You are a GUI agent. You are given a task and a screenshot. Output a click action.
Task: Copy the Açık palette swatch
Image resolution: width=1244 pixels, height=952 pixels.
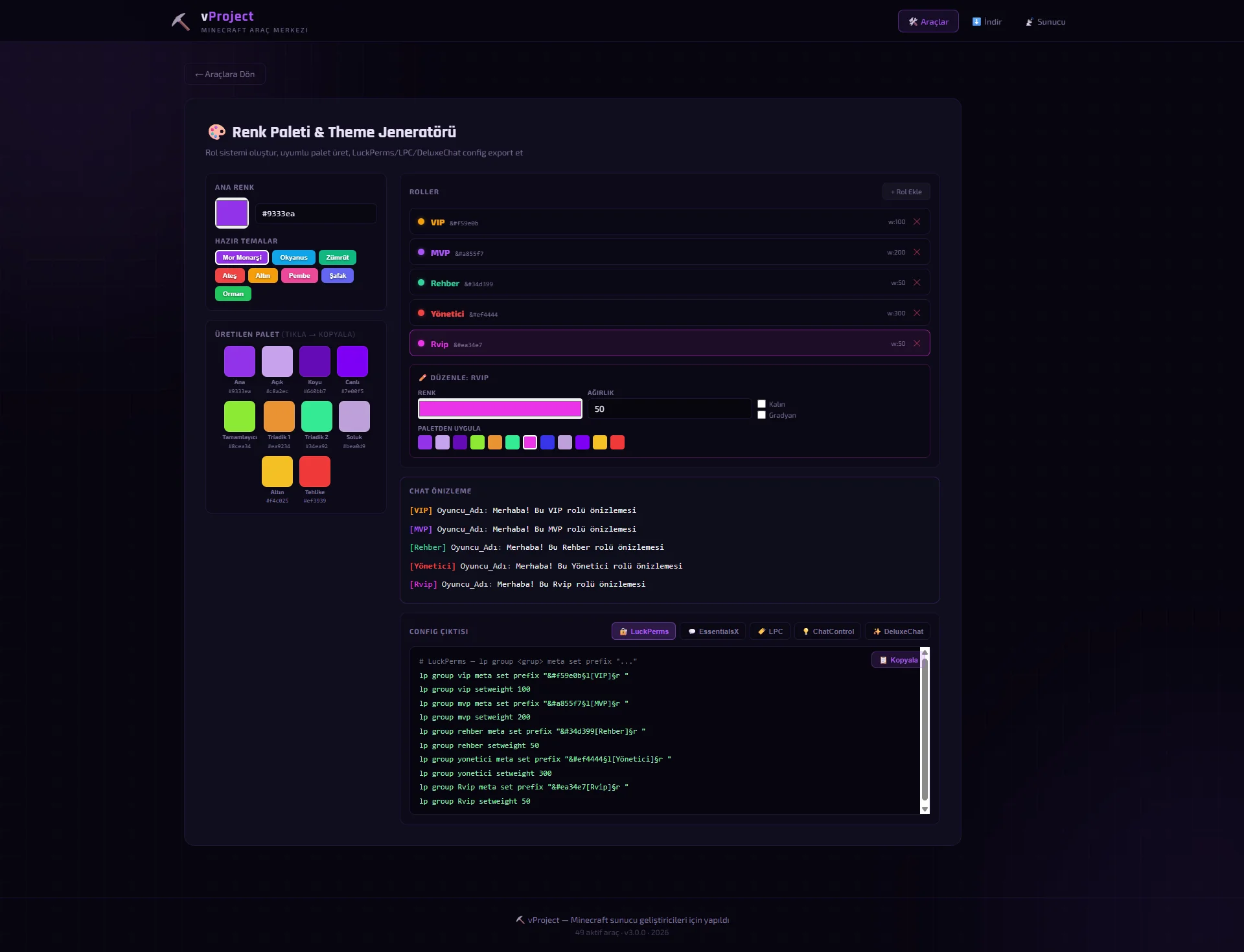277,361
